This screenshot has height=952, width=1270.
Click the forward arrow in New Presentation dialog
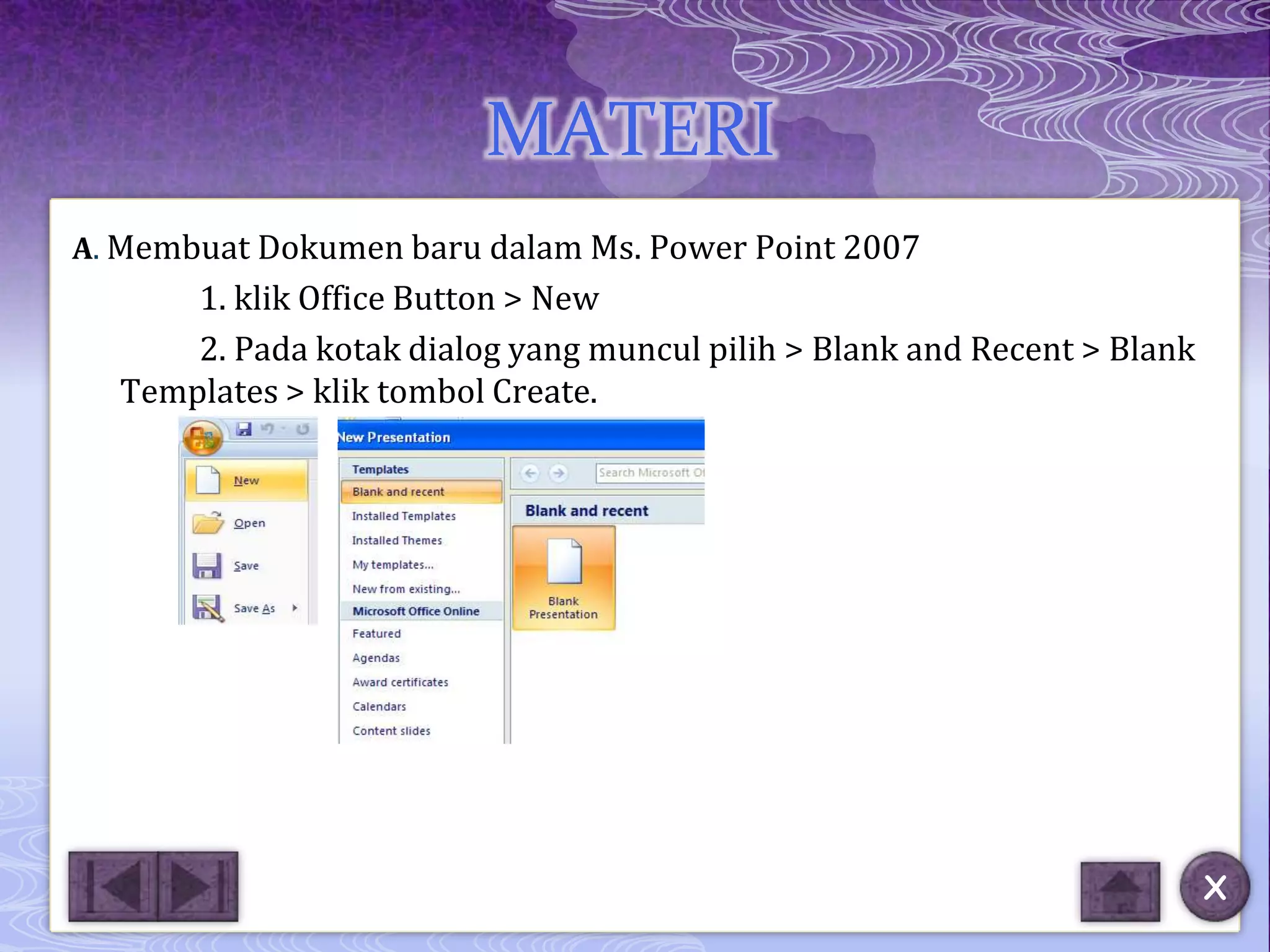pos(559,474)
